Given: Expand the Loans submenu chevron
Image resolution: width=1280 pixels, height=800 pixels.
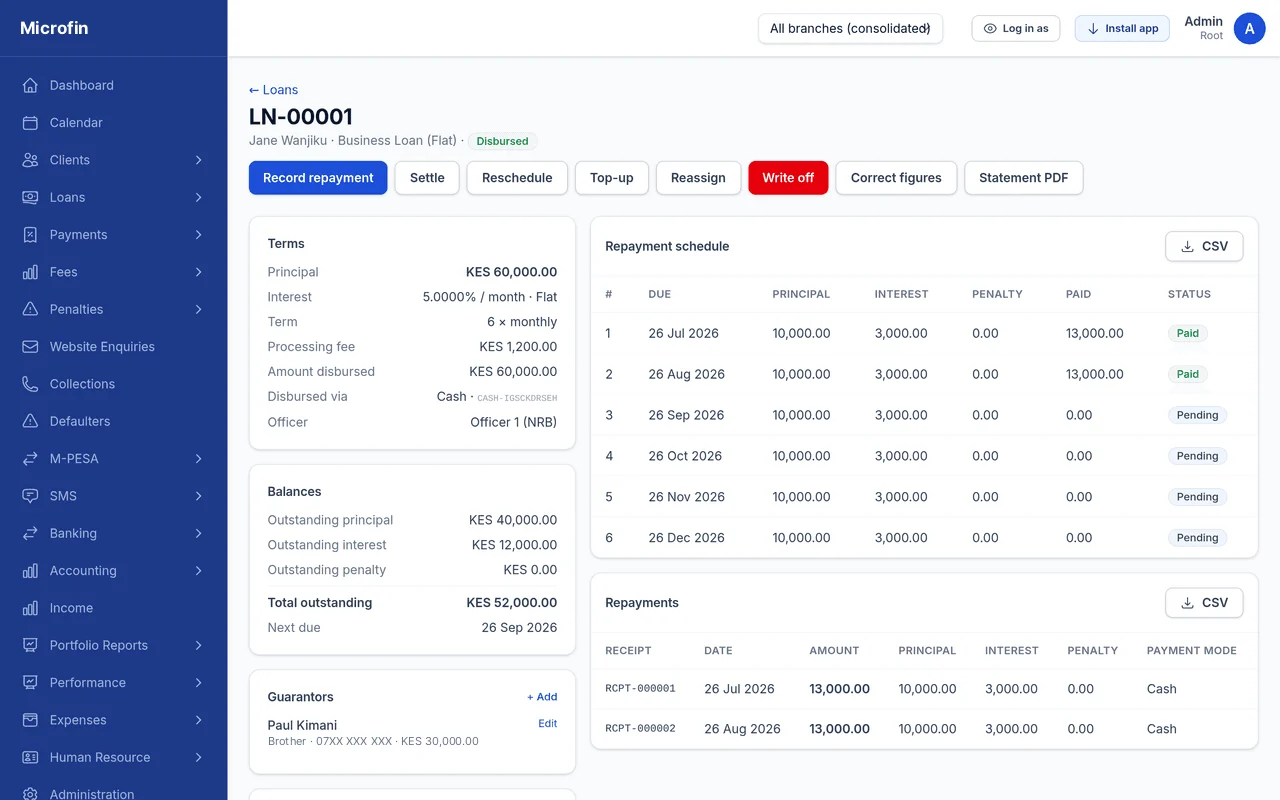Looking at the screenshot, I should [198, 197].
